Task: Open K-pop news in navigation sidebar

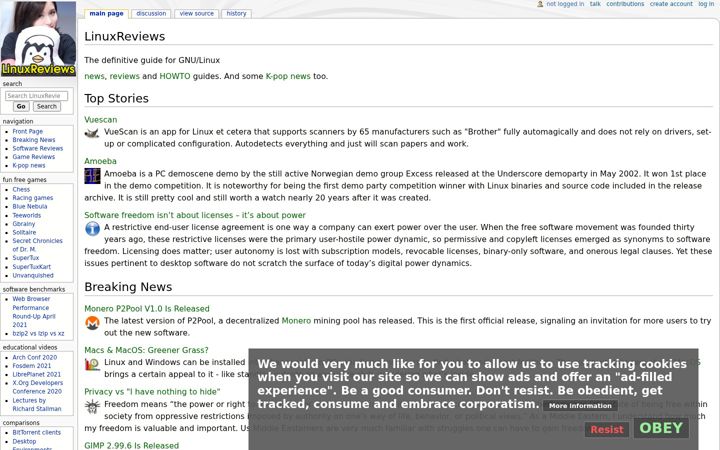Action: pyautogui.click(x=28, y=165)
